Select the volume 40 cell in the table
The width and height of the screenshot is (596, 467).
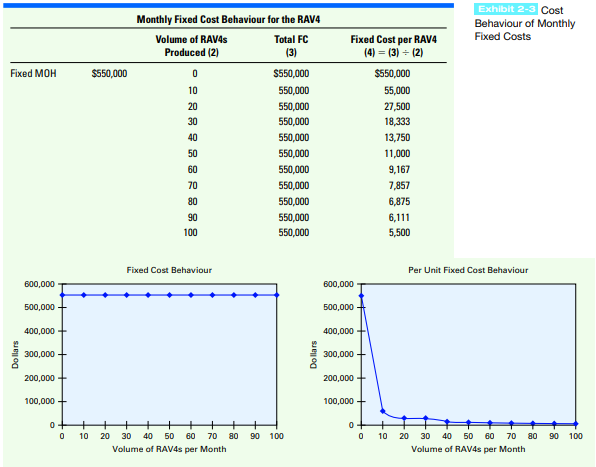[x=193, y=138]
